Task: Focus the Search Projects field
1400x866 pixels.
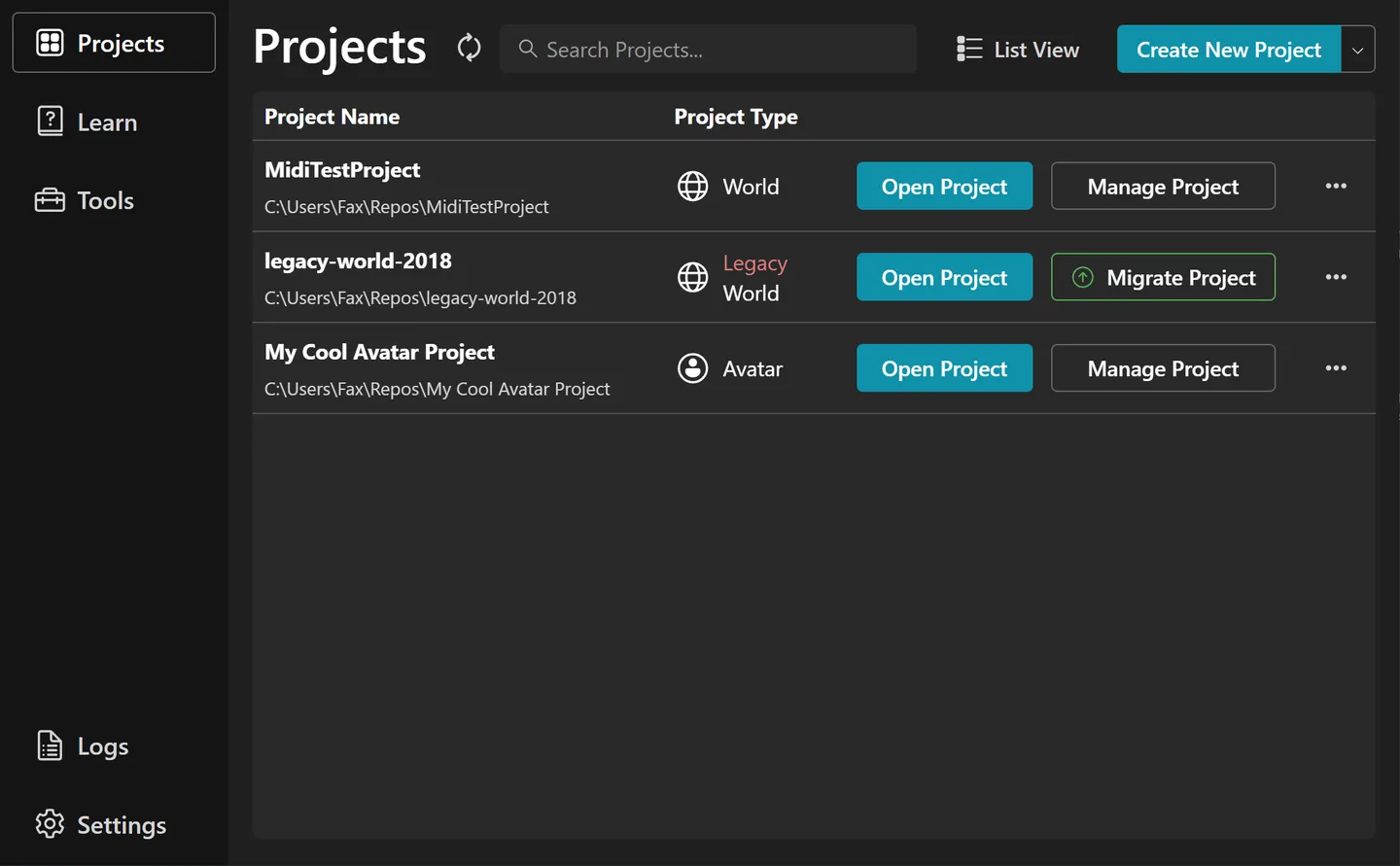Action: point(708,49)
